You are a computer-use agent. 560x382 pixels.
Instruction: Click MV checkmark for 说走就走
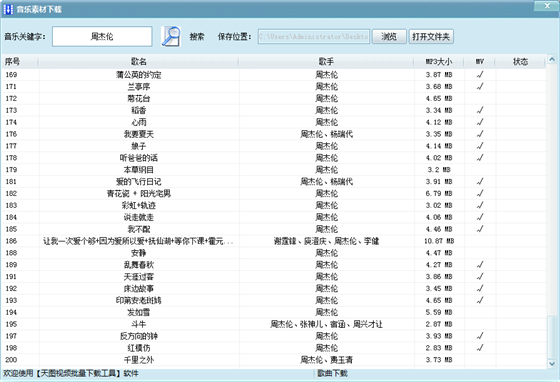(480, 217)
